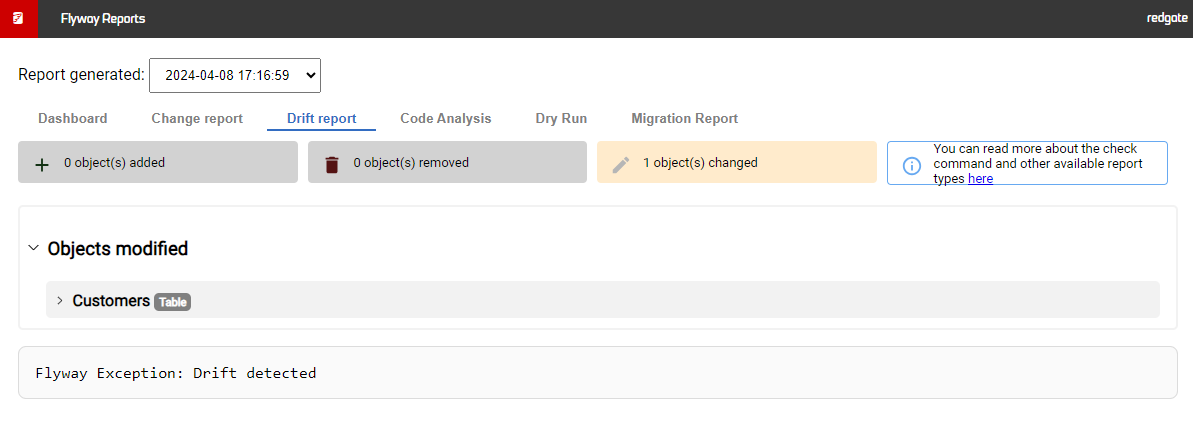Viewport: 1193px width, 422px height.
Task: Open the Report generated date dropdown
Action: coord(235,75)
